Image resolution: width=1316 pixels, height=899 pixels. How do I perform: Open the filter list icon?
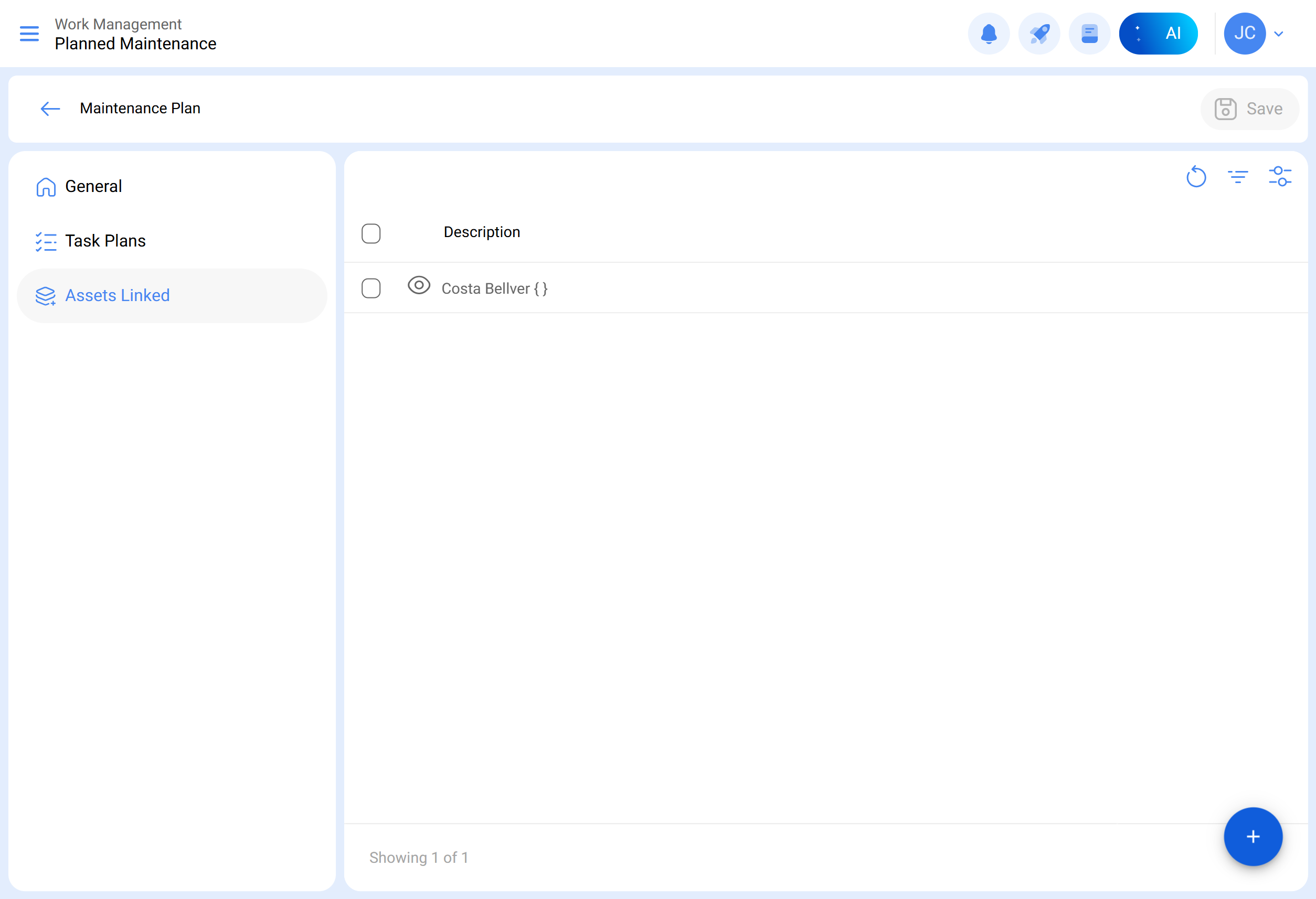pyautogui.click(x=1238, y=177)
